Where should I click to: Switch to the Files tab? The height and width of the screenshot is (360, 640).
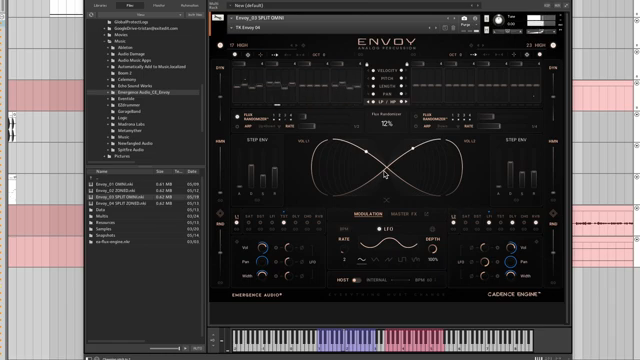click(130, 5)
